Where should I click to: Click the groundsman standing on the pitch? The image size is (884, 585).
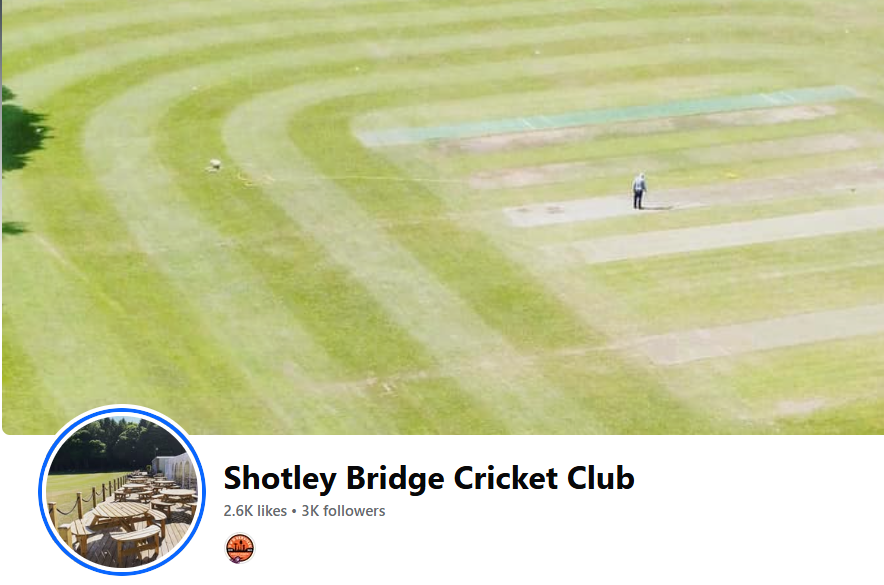639,191
